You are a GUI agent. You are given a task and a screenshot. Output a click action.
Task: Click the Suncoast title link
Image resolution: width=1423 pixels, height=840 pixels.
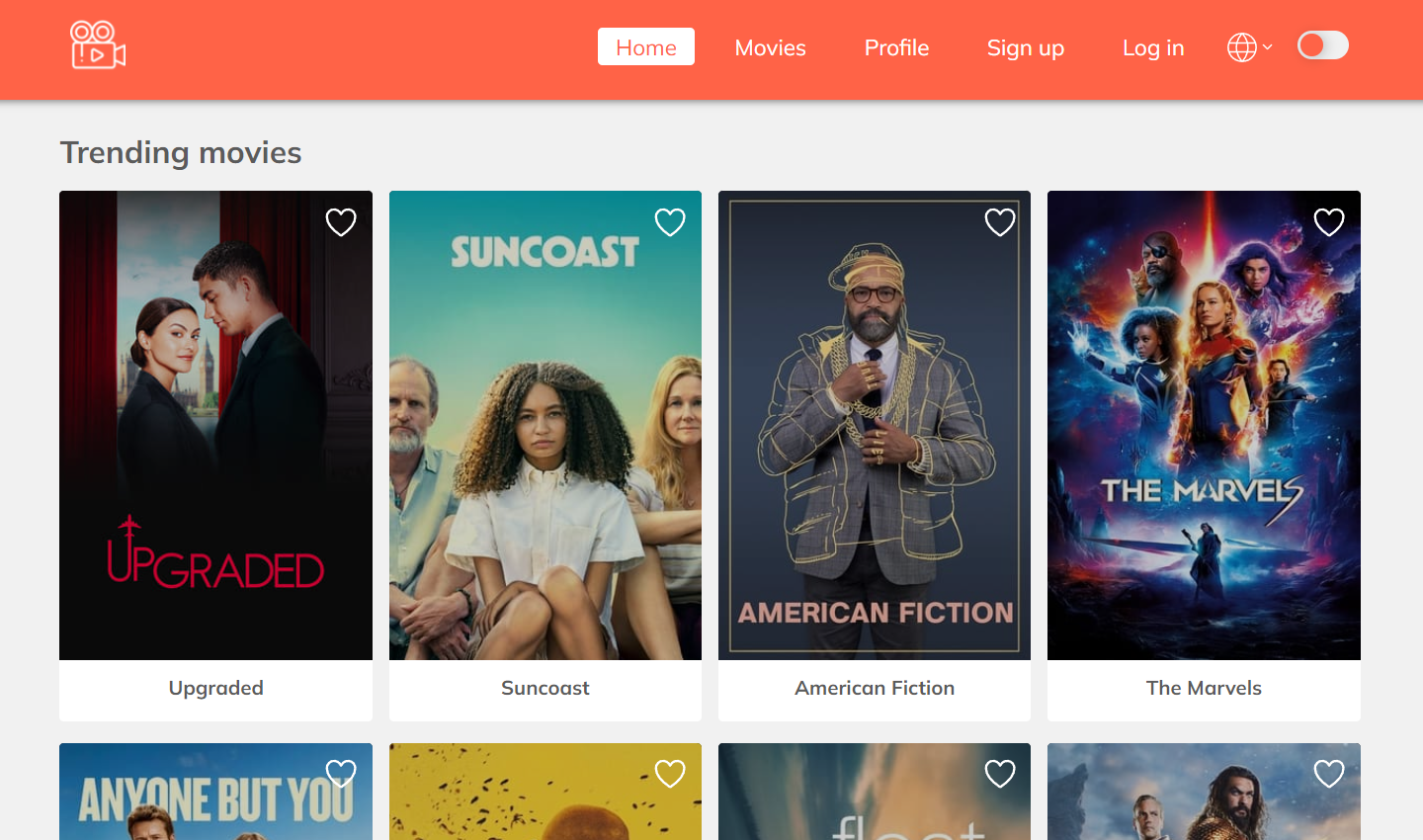(x=545, y=688)
